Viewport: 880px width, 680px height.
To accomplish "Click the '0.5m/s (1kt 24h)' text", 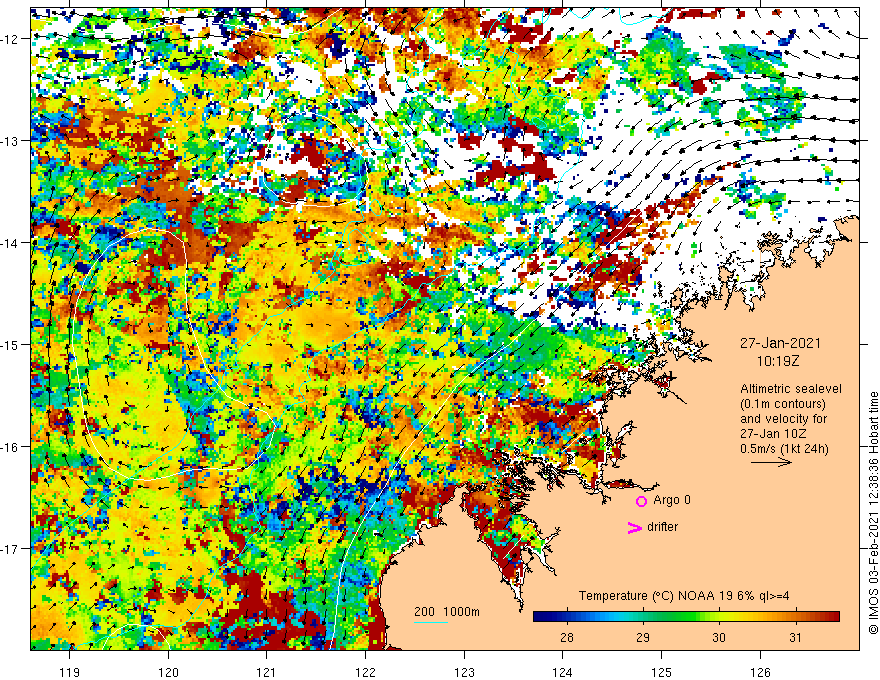I will point(784,449).
